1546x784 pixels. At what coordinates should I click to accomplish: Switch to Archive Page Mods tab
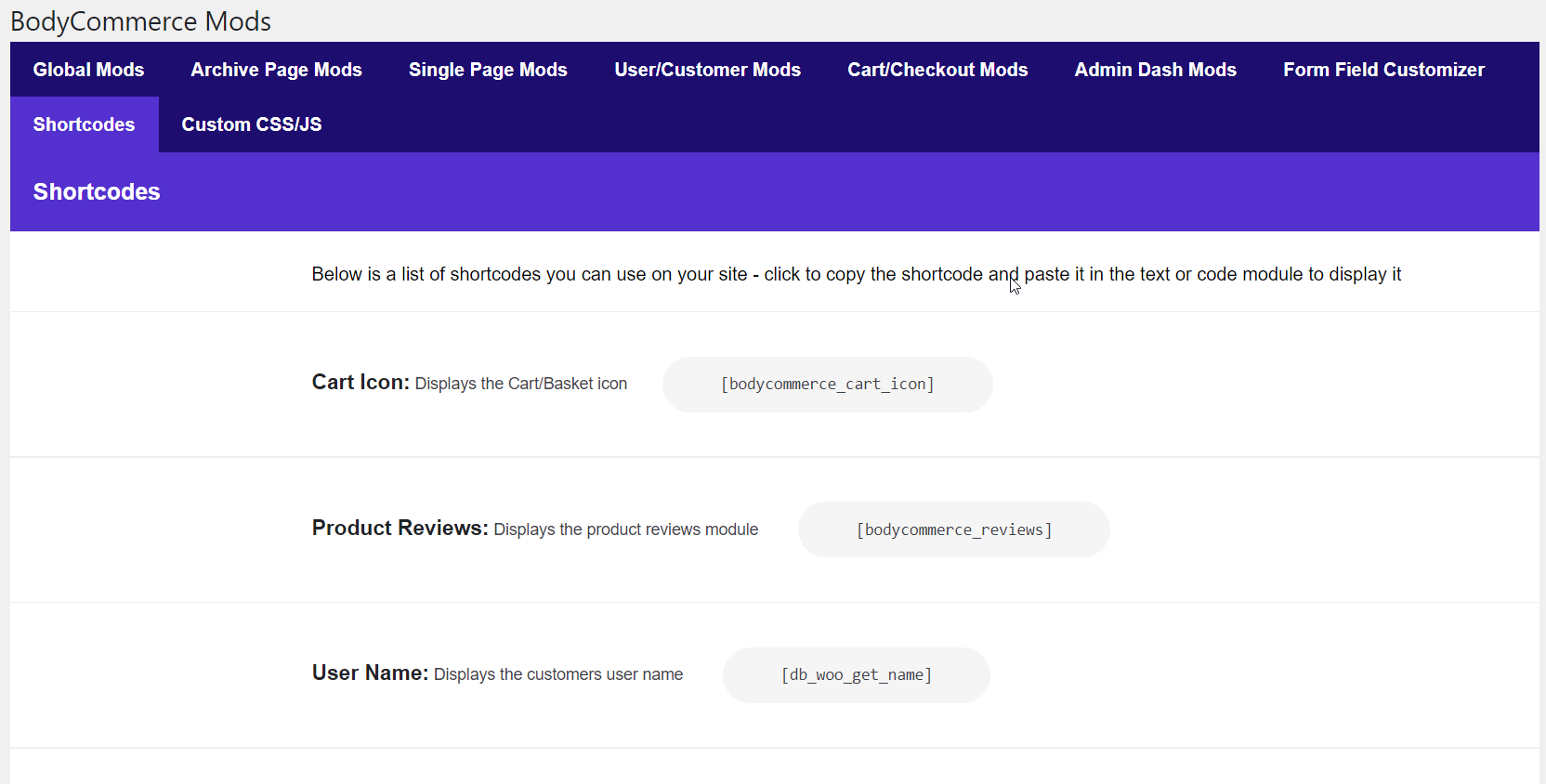[x=276, y=70]
